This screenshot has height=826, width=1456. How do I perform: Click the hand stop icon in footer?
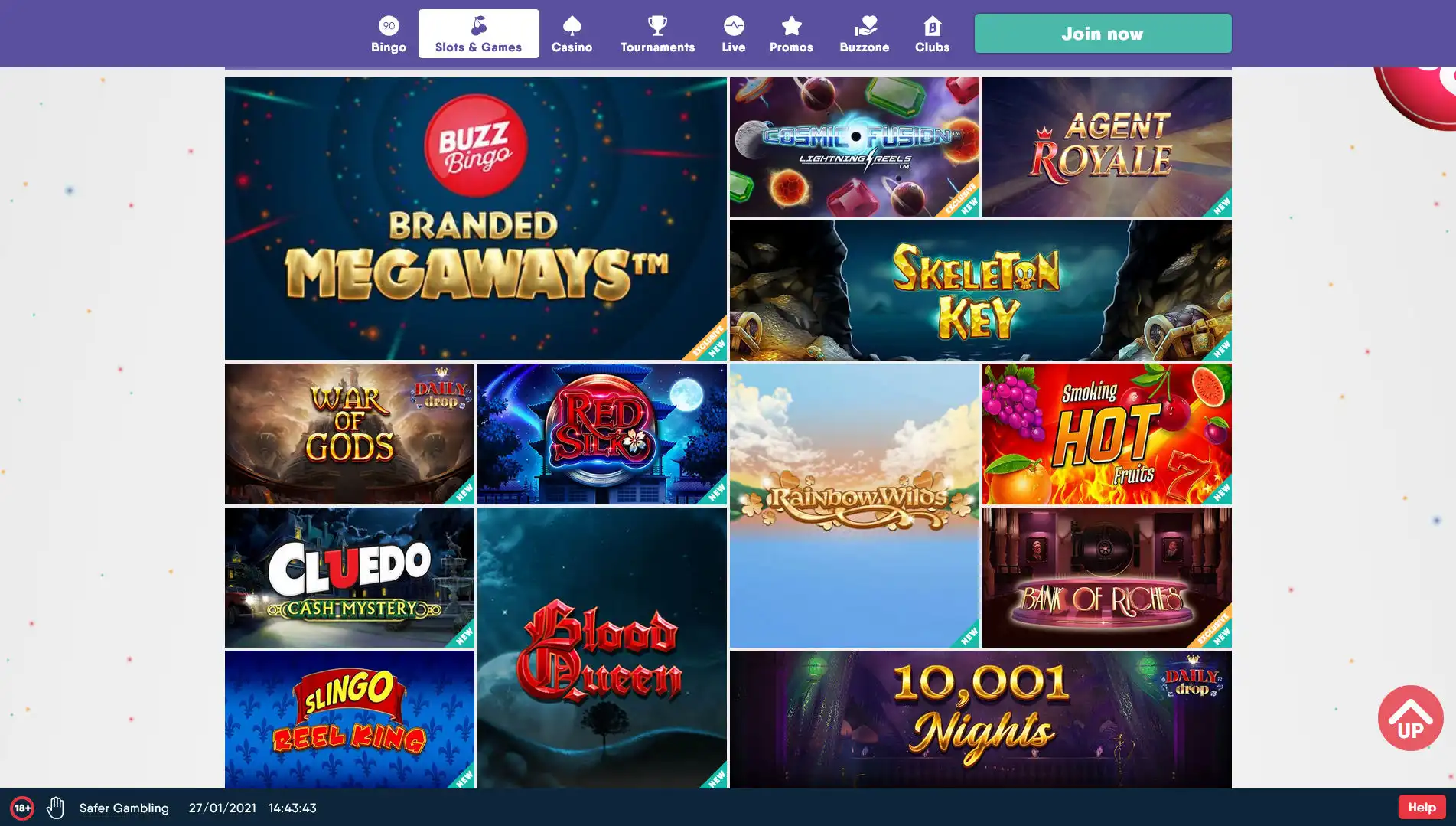[55, 808]
